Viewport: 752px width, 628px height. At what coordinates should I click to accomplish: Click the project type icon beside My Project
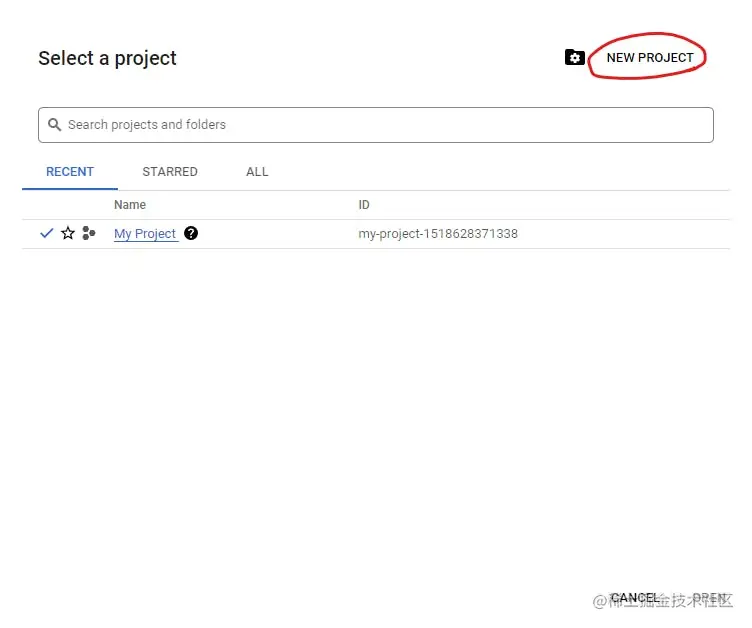pyautogui.click(x=89, y=233)
